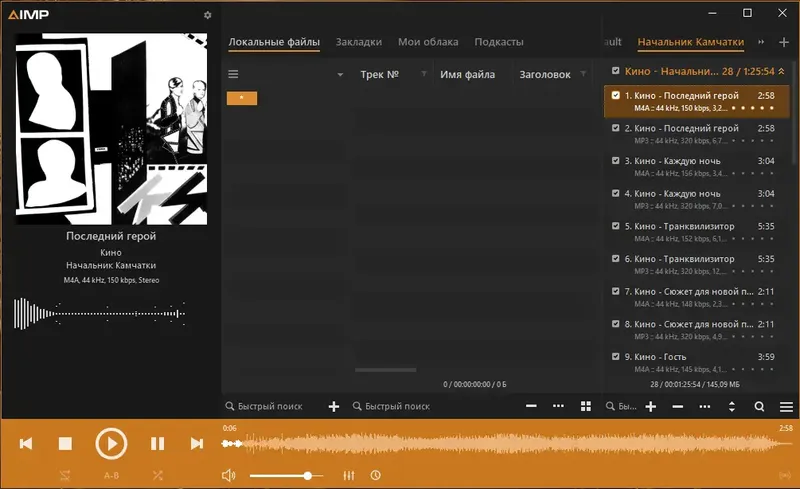
Task: Sort by Трек № column header
Action: point(379,75)
